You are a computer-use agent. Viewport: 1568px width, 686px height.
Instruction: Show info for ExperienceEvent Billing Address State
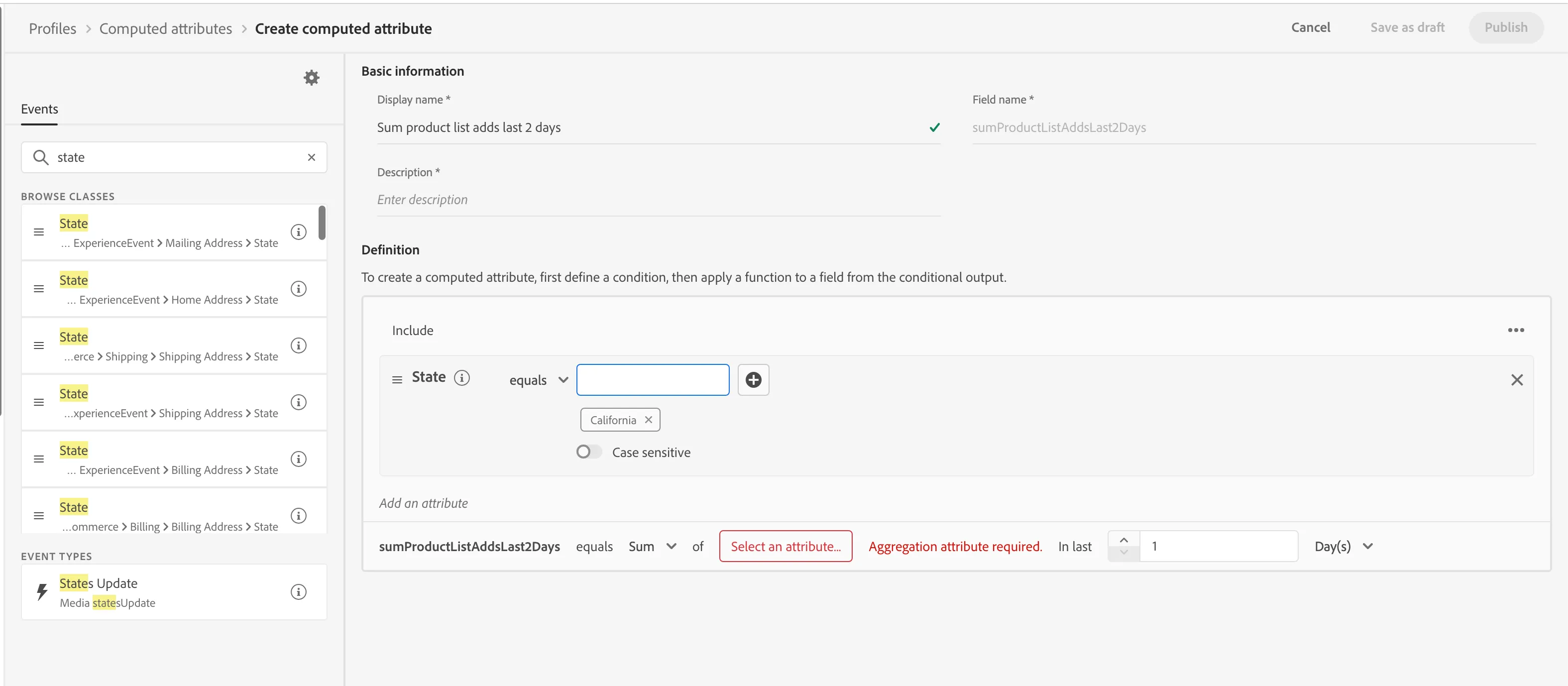point(298,459)
